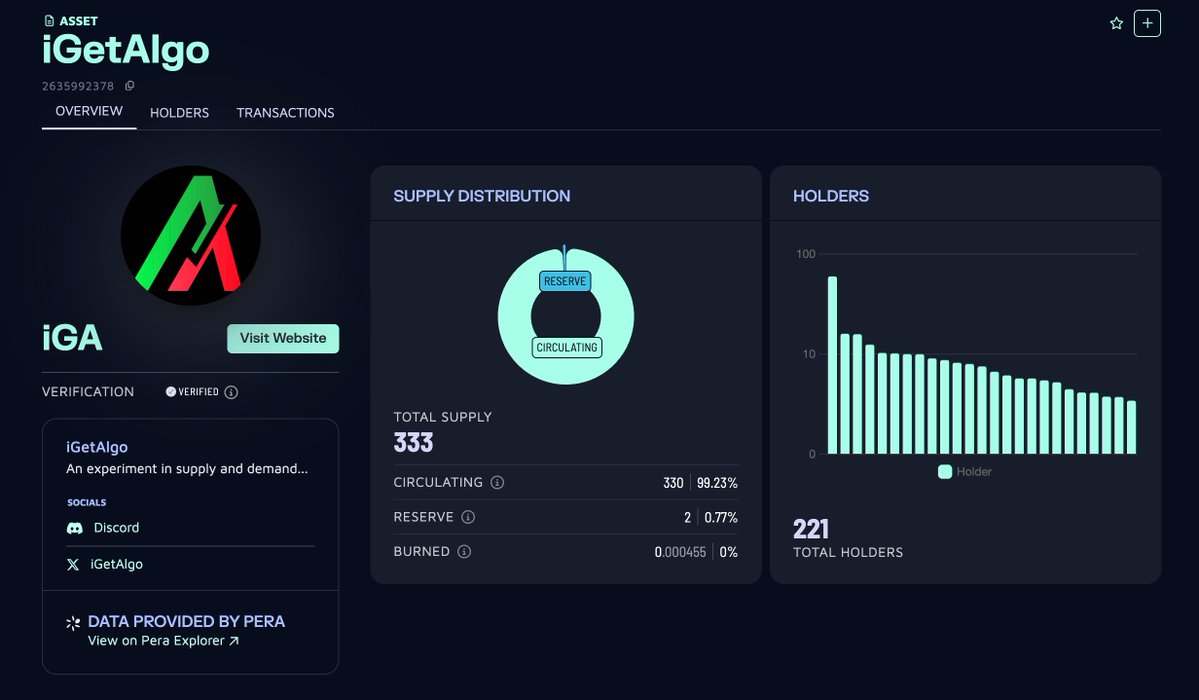
Task: Toggle the Holder legend swatch
Action: (x=945, y=472)
